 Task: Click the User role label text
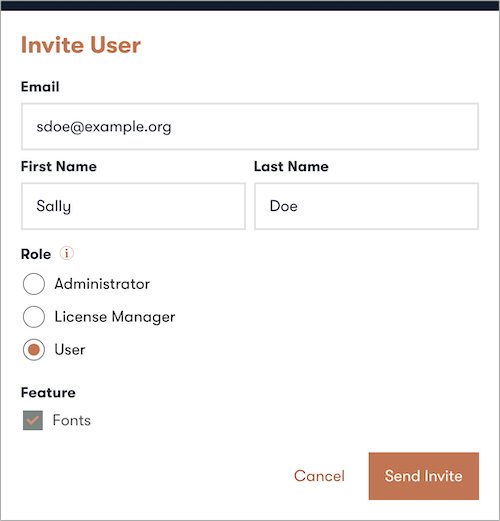click(x=70, y=350)
